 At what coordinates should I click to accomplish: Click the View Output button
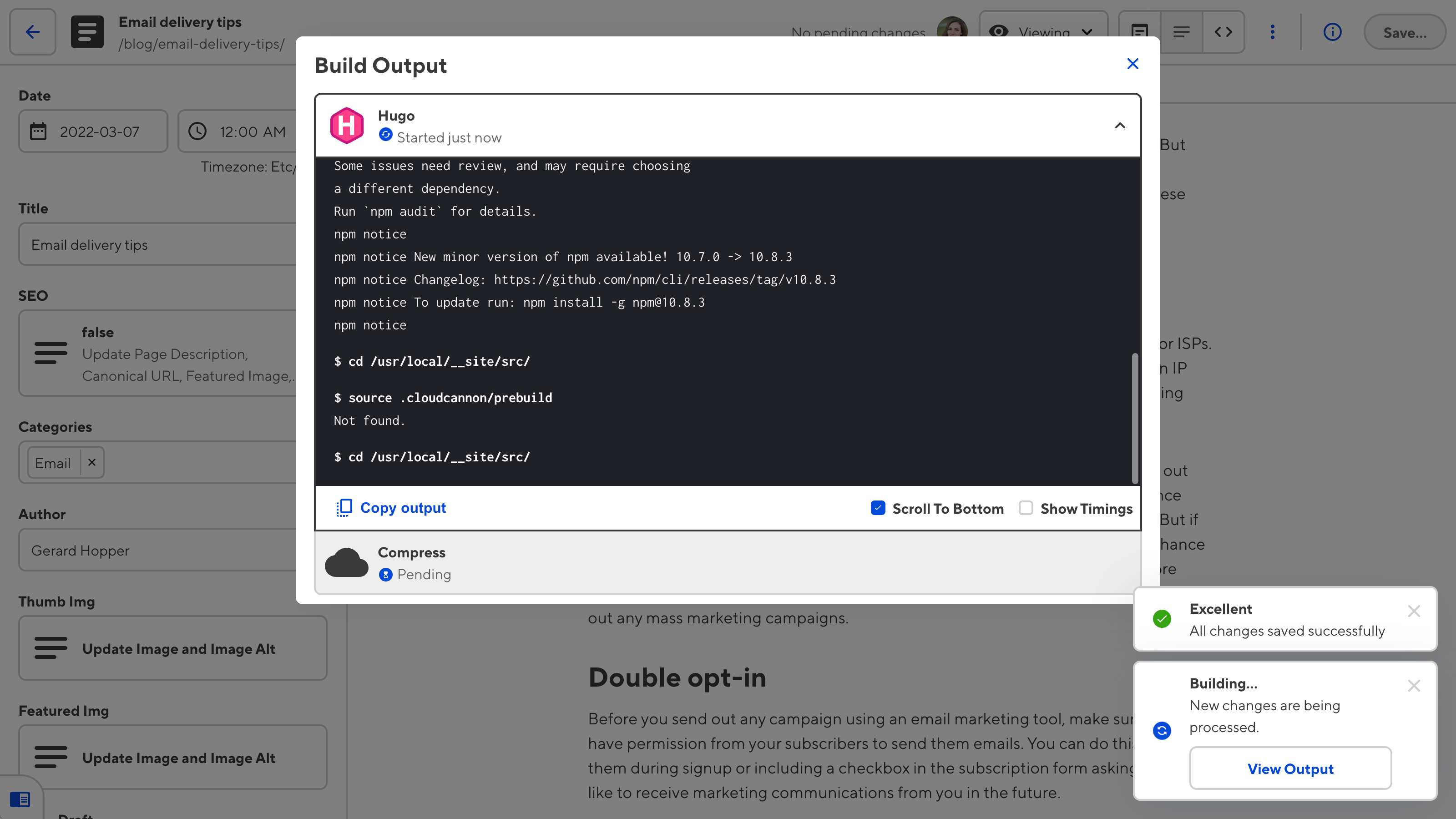click(1290, 768)
